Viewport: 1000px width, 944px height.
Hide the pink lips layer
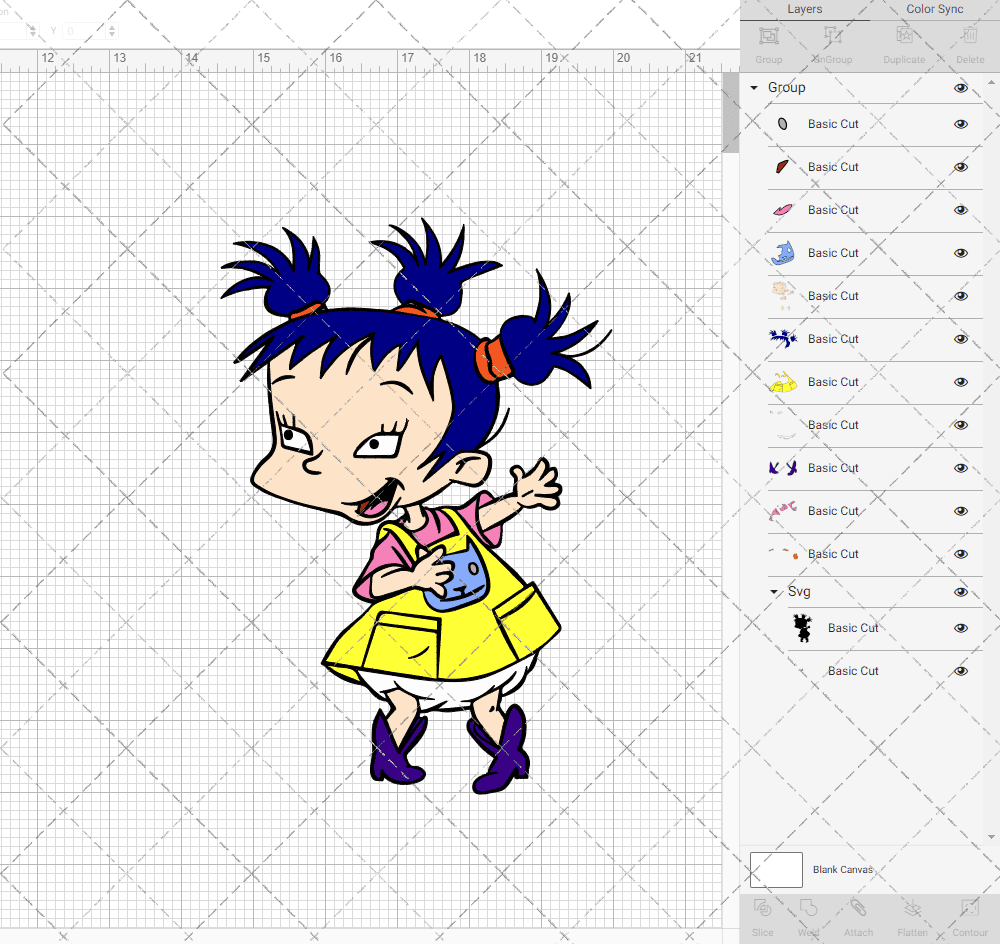(961, 210)
